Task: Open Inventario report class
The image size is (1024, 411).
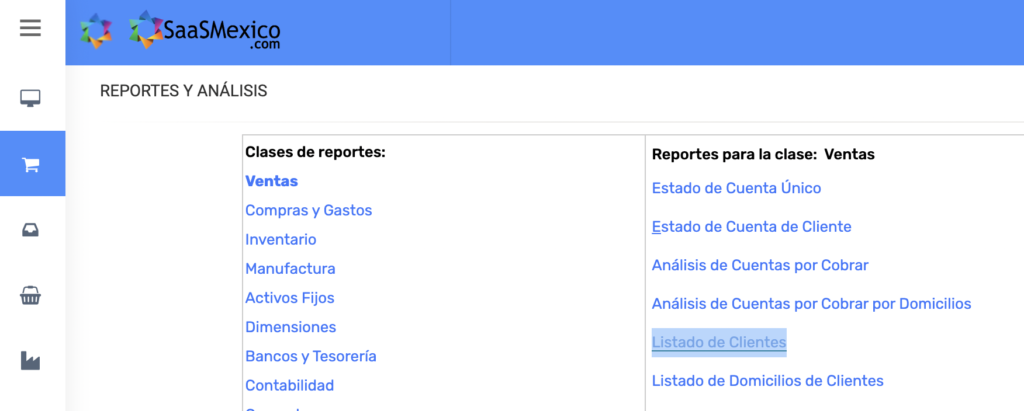Action: [x=280, y=239]
